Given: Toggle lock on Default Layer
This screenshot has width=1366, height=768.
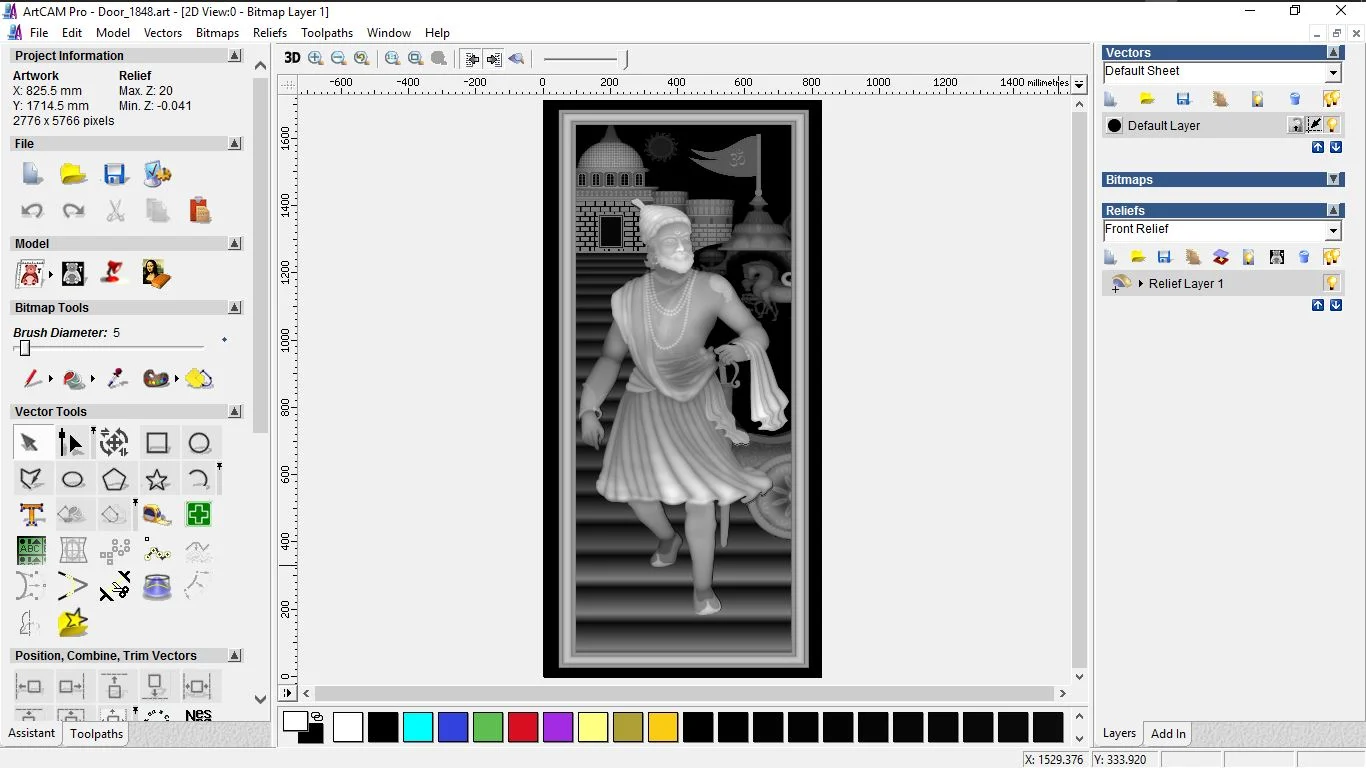Looking at the screenshot, I should (1296, 125).
